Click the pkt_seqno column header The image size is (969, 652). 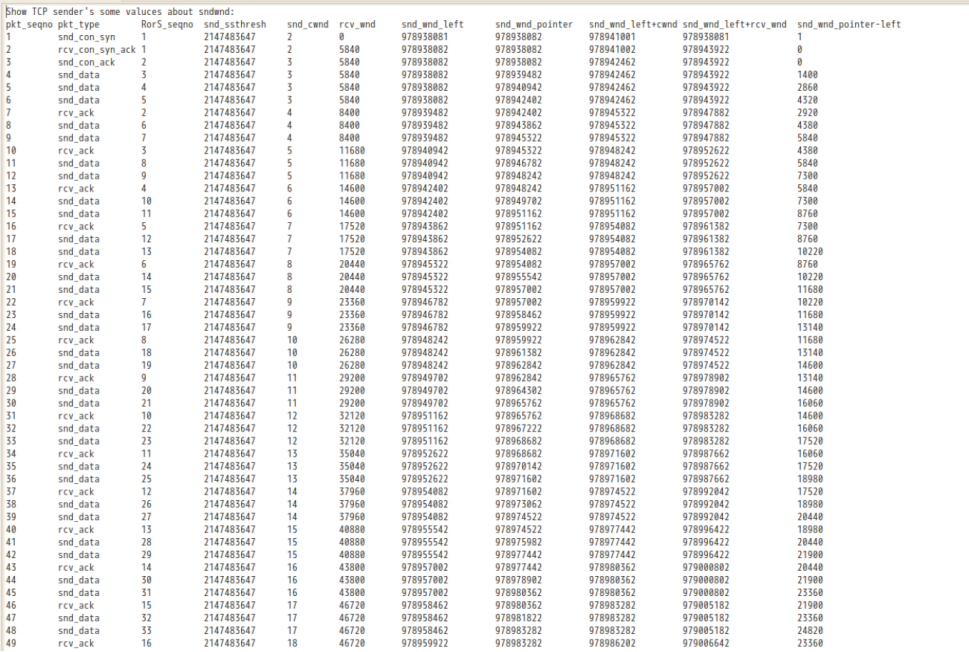click(x=27, y=23)
